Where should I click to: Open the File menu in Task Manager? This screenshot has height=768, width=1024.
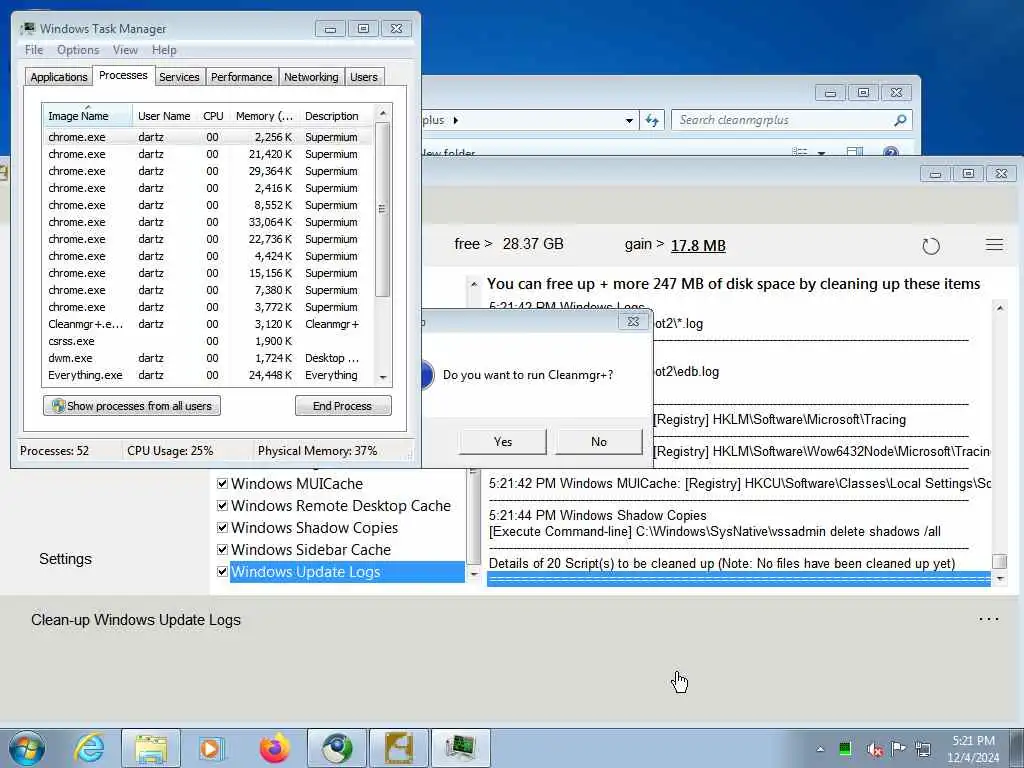click(34, 50)
